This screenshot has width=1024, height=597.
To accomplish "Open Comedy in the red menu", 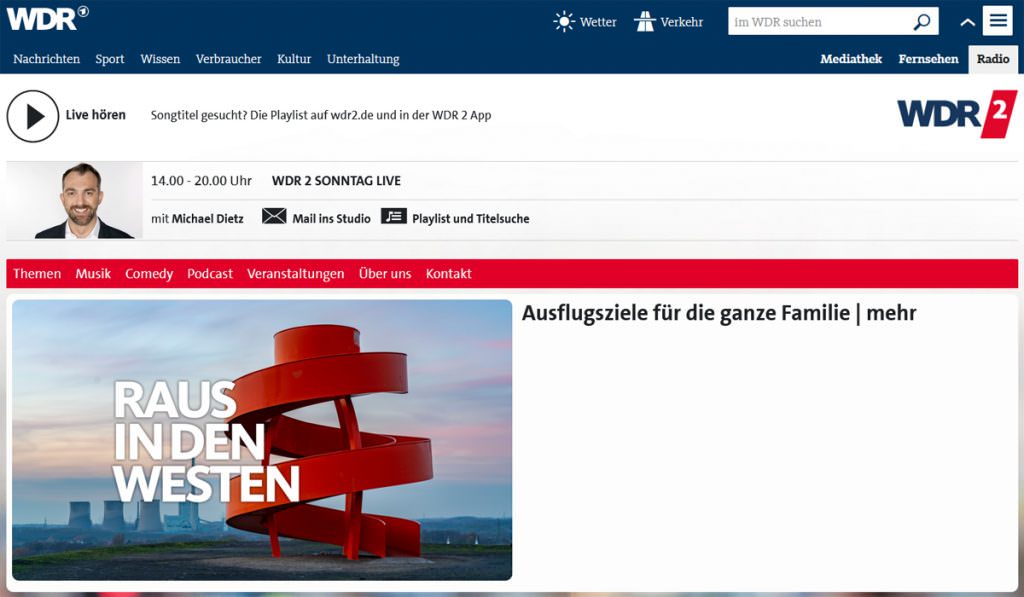I will (x=149, y=274).
